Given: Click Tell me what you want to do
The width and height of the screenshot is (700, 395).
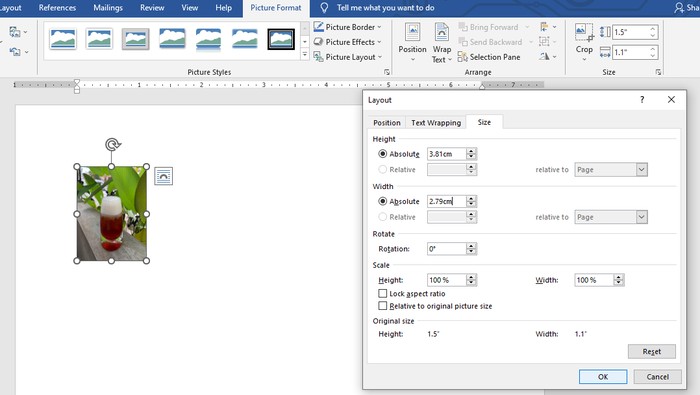Looking at the screenshot, I should pyautogui.click(x=385, y=8).
